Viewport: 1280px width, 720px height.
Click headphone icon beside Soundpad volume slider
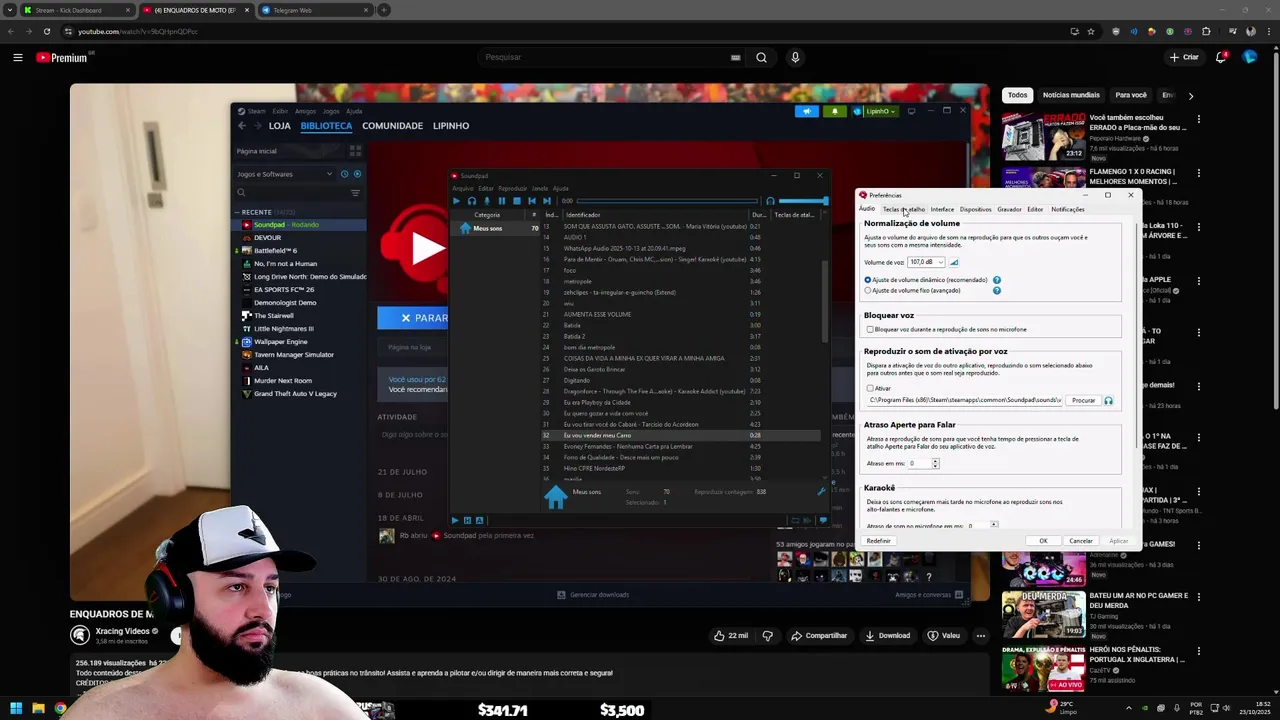click(x=770, y=201)
